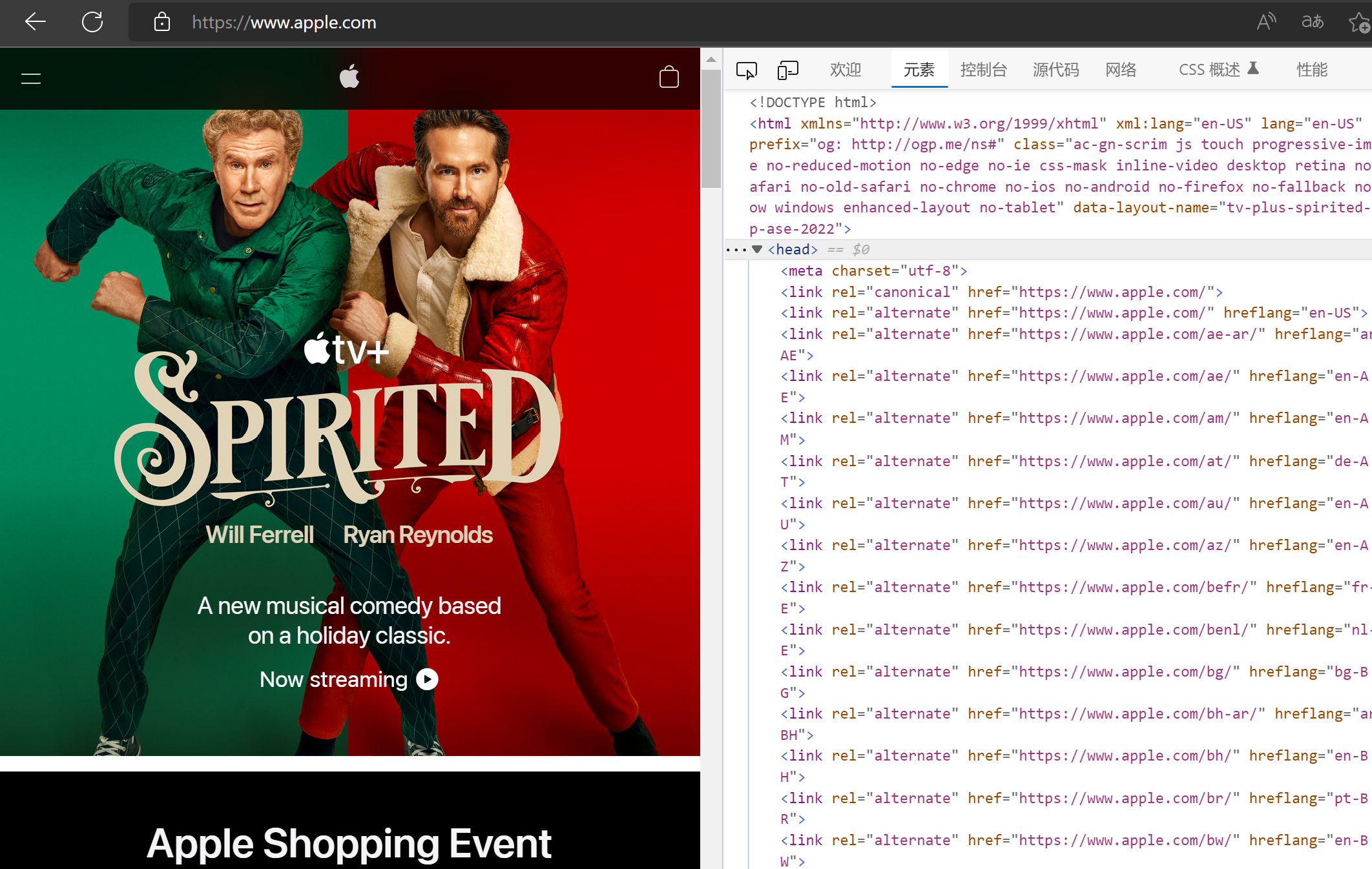Toggle device emulation icon in DevTools
1372x869 pixels.
787,70
